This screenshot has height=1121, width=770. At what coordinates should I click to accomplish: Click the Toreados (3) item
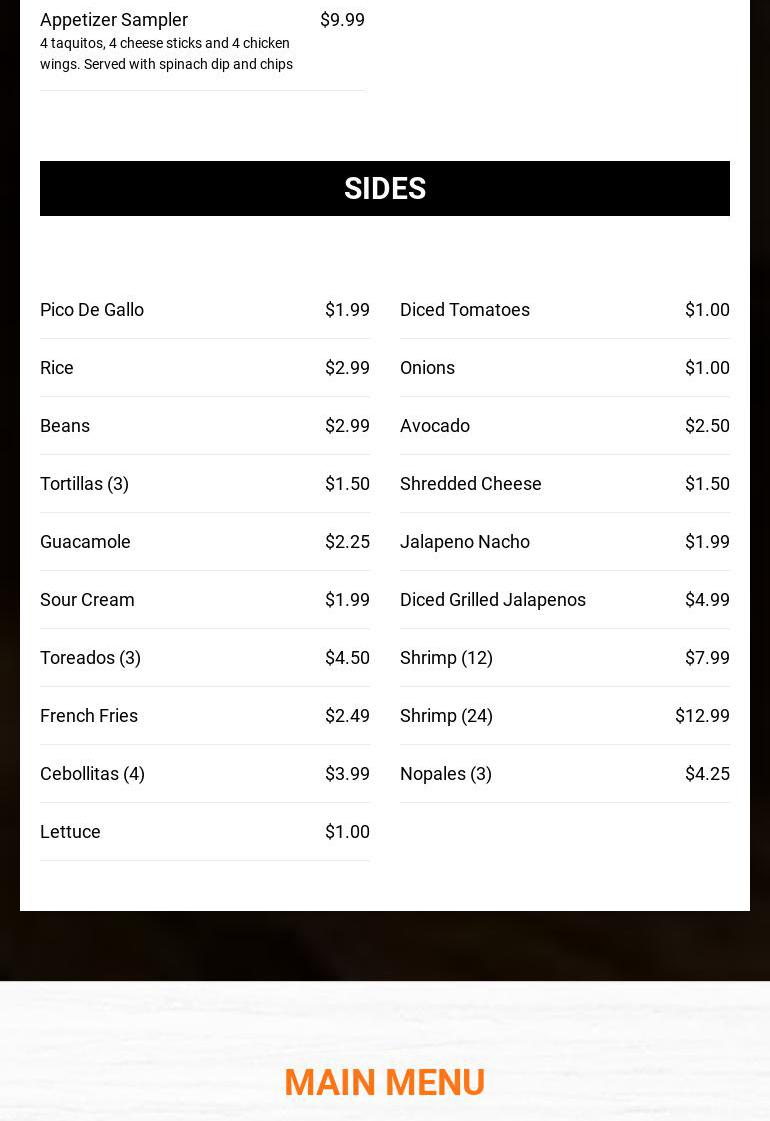click(90, 658)
